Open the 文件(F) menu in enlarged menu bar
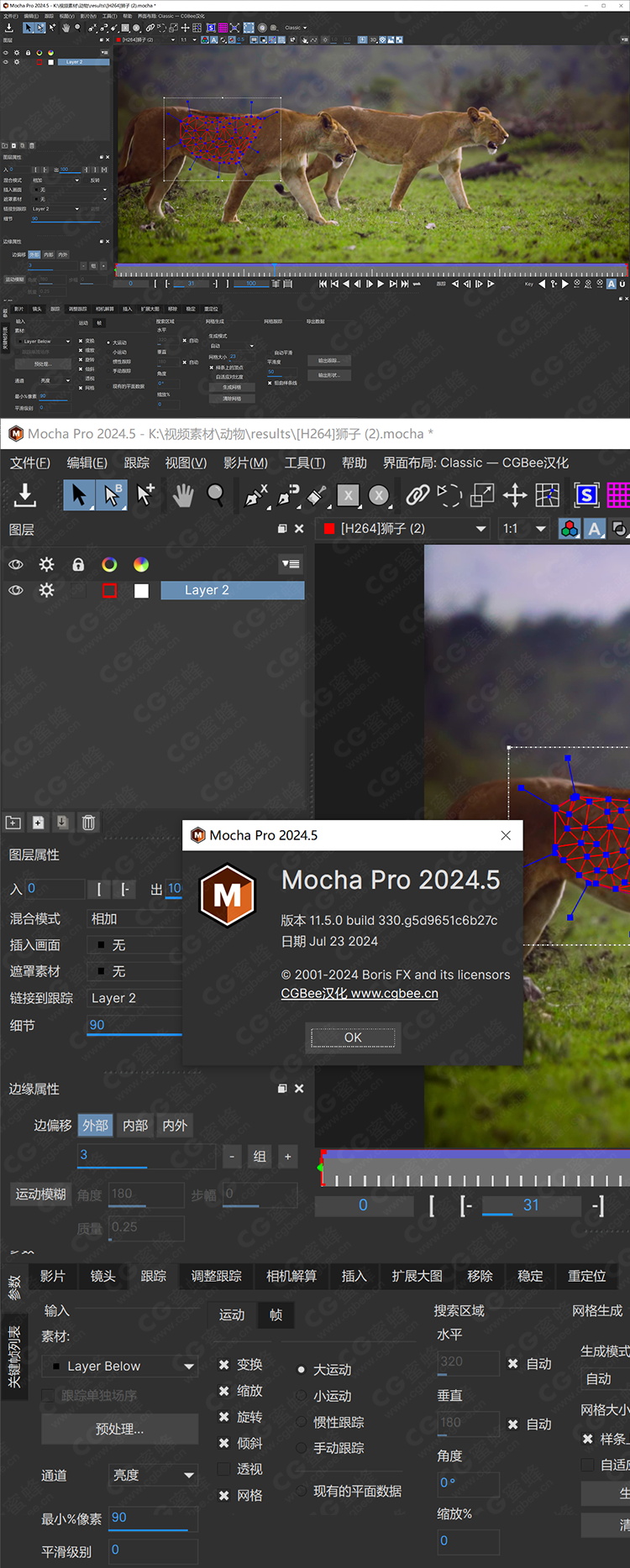This screenshot has width=630, height=1568. tap(30, 463)
